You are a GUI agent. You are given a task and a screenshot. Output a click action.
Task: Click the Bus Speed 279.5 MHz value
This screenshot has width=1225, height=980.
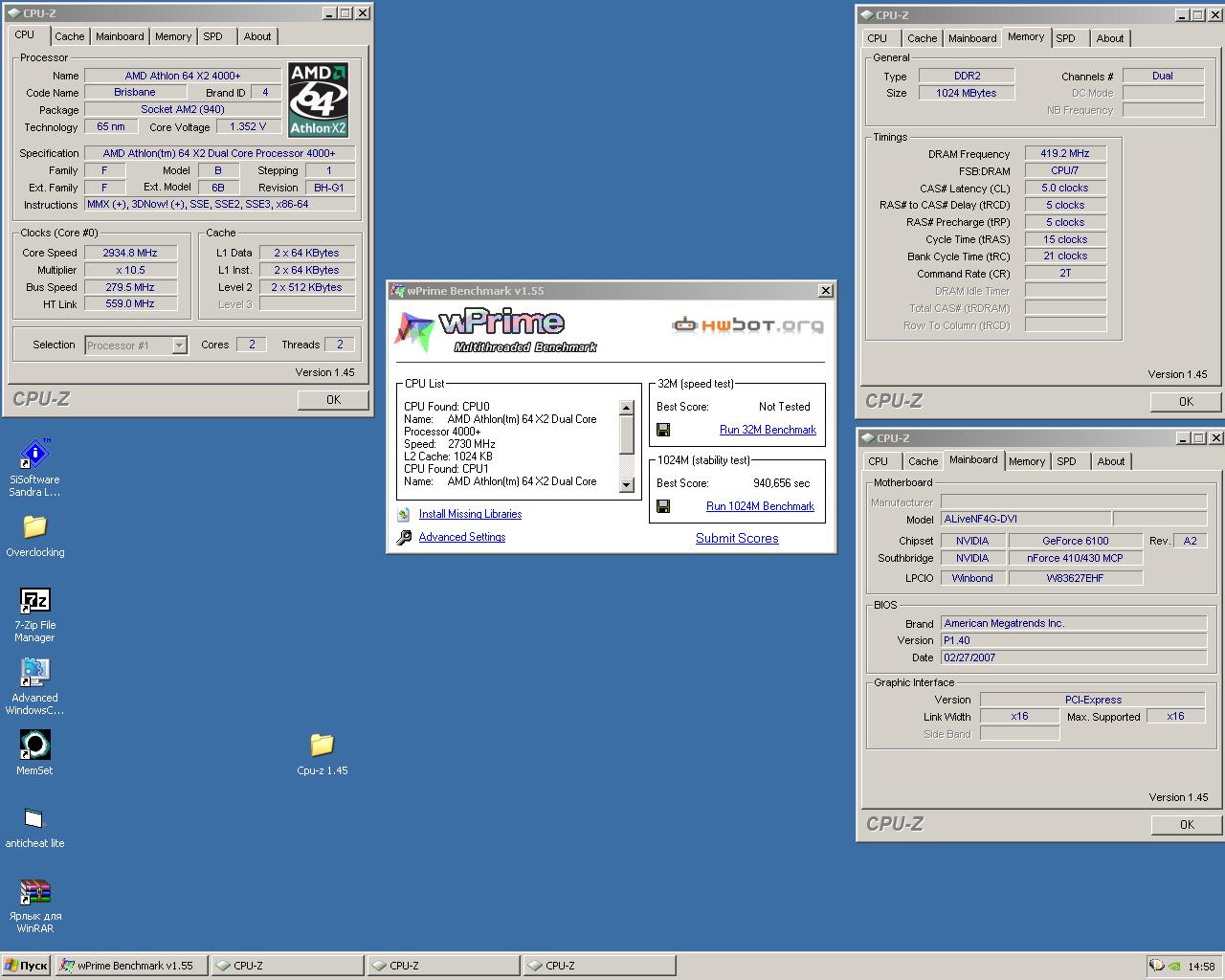coord(130,287)
